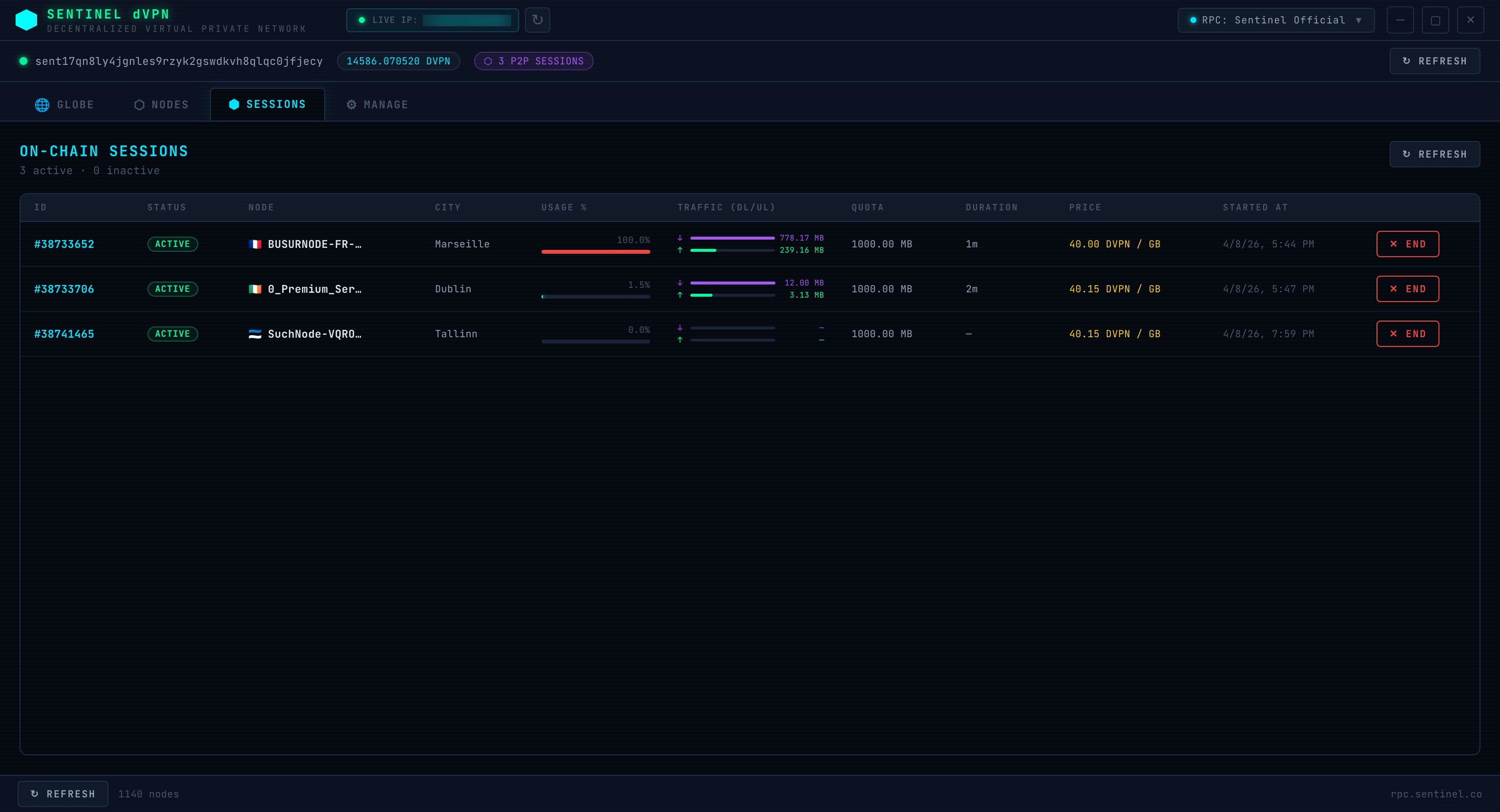Viewport: 1500px width, 812px height.
Task: Click the City column header
Action: (x=448, y=207)
